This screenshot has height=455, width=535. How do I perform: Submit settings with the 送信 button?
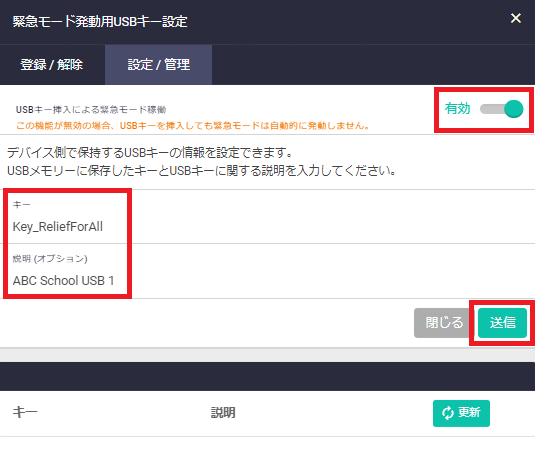tap(502, 323)
